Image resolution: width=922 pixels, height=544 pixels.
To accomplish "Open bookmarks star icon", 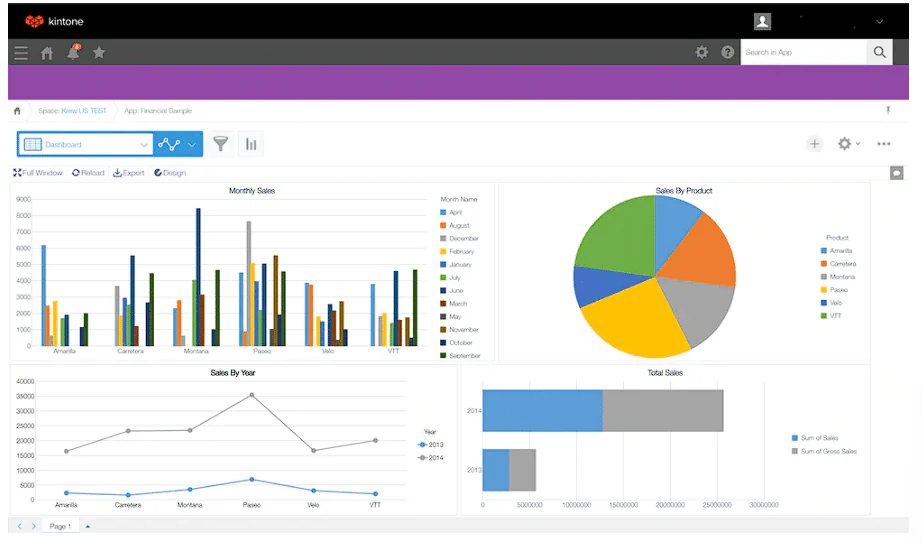I will (99, 52).
